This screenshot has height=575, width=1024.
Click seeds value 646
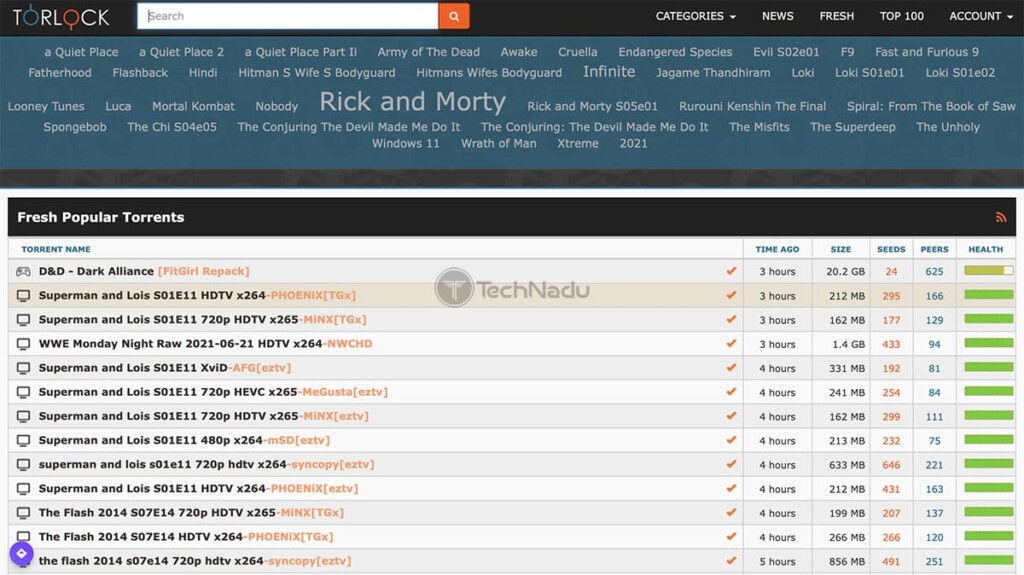(891, 465)
